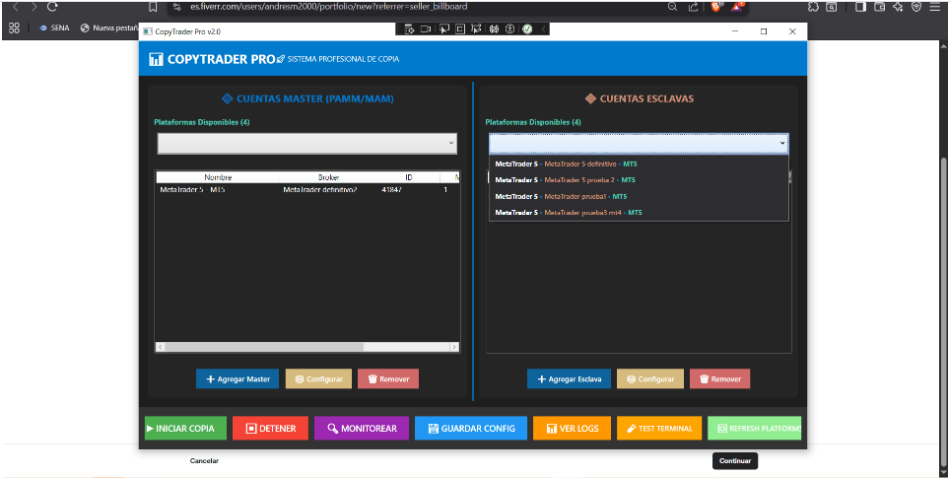950x480 pixels.
Task: Remove the selected master account (Remover)
Action: (388, 379)
